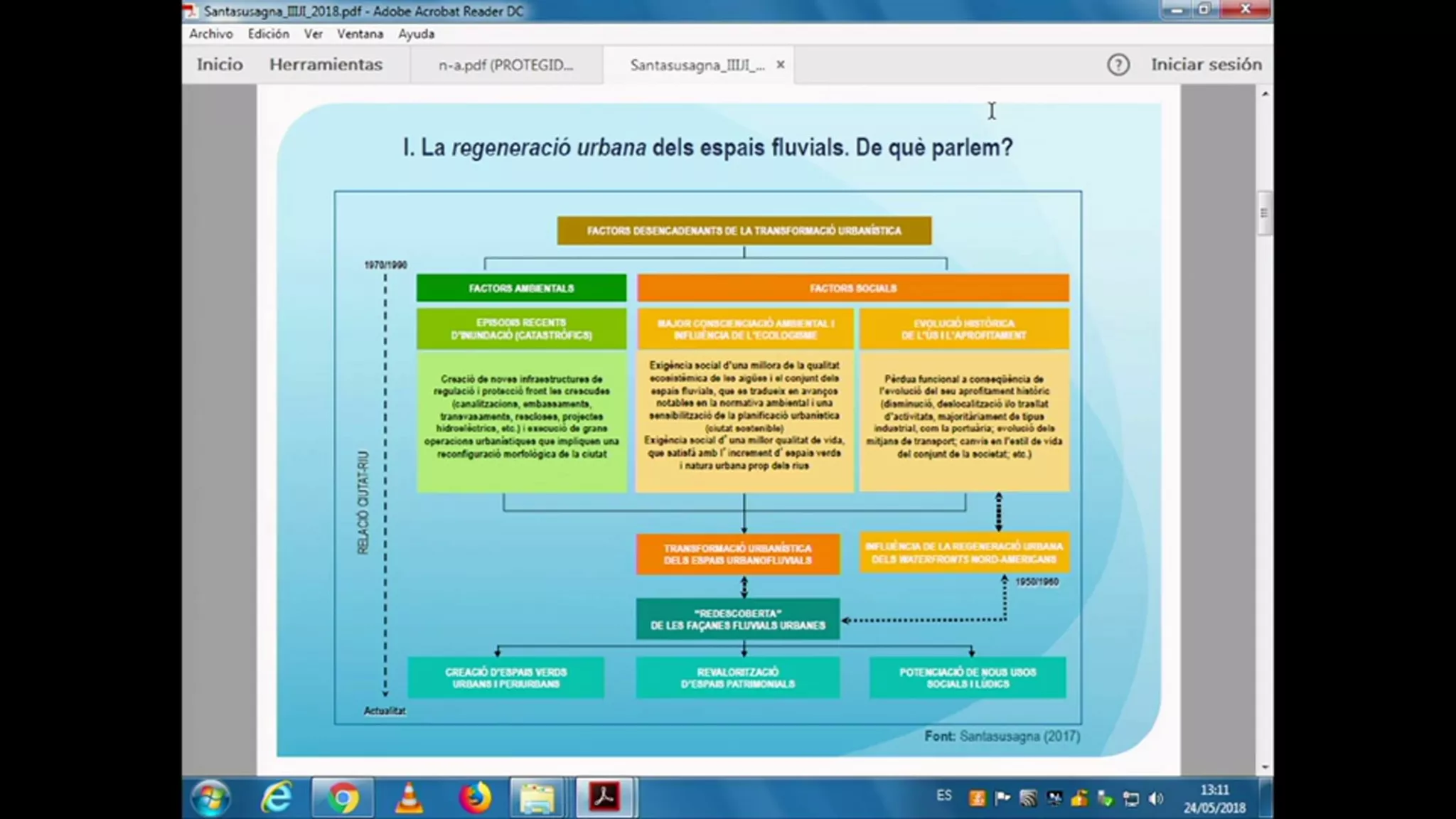Open the Action Center flag icon
Image resolution: width=1456 pixels, height=819 pixels.
[1003, 798]
